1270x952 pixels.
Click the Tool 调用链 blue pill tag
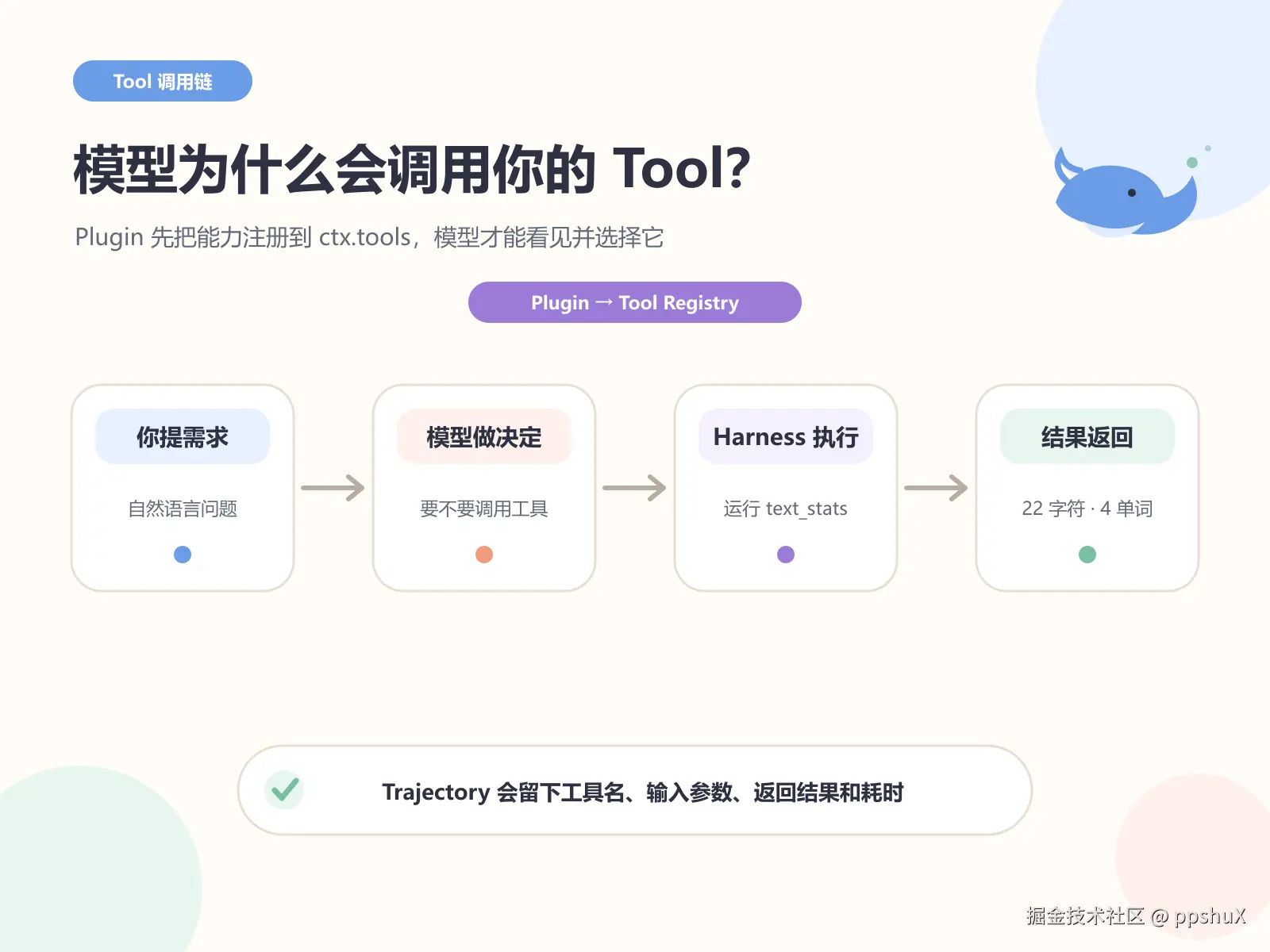click(163, 81)
